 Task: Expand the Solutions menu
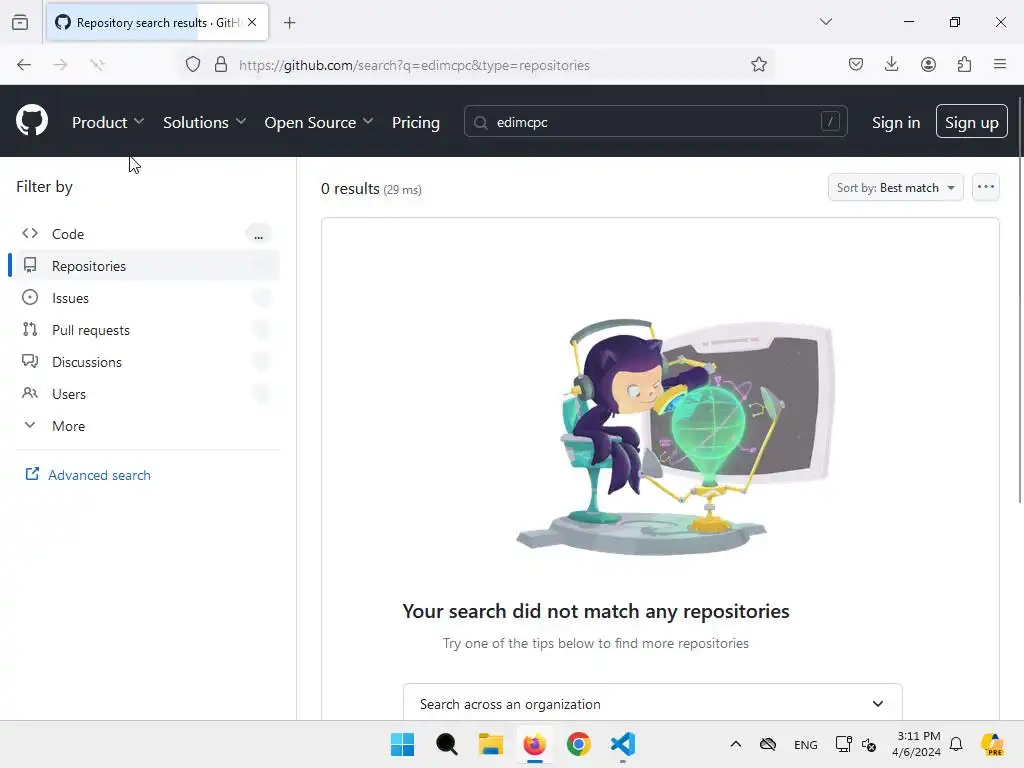coord(204,122)
